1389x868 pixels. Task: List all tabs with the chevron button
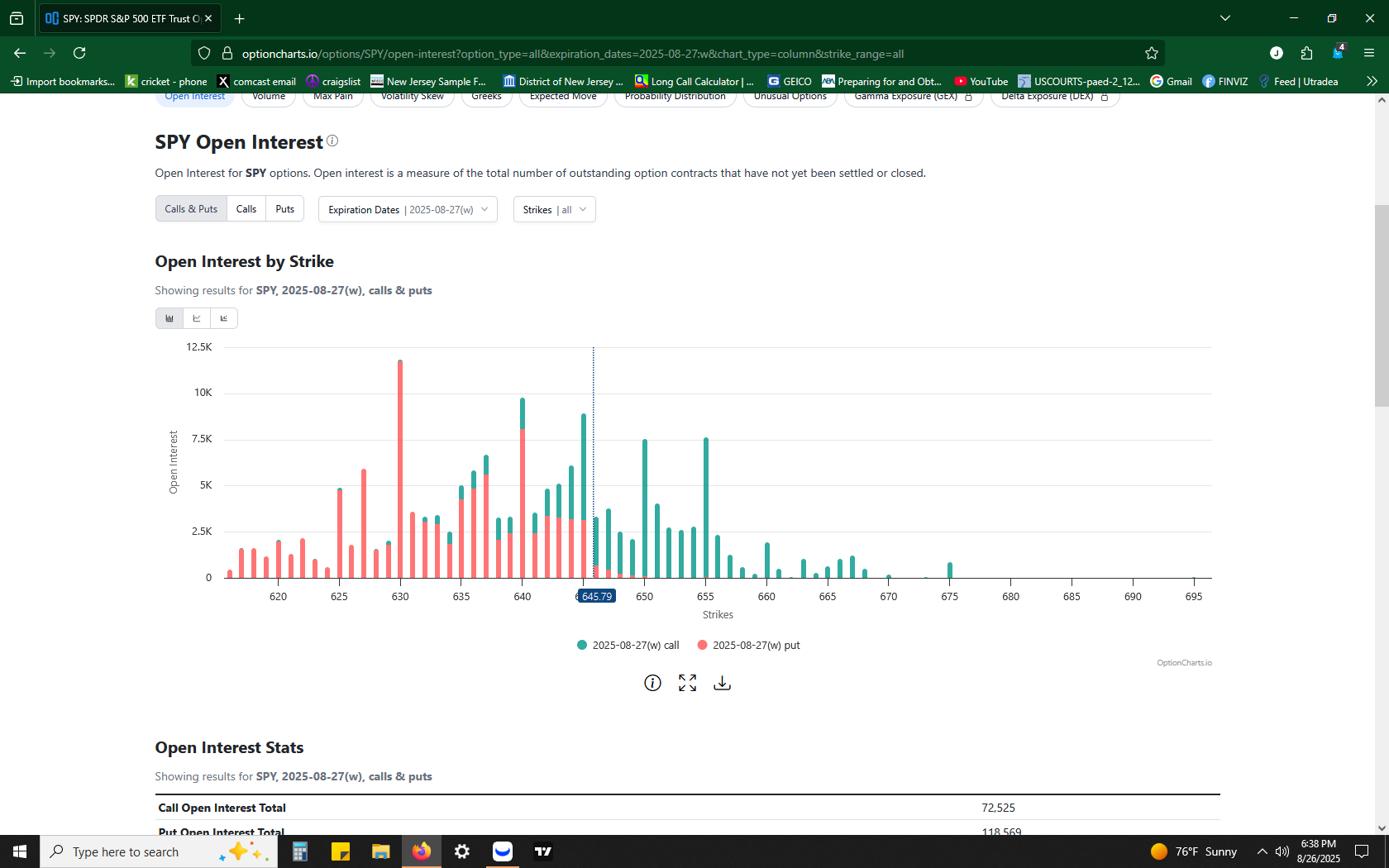1225,18
